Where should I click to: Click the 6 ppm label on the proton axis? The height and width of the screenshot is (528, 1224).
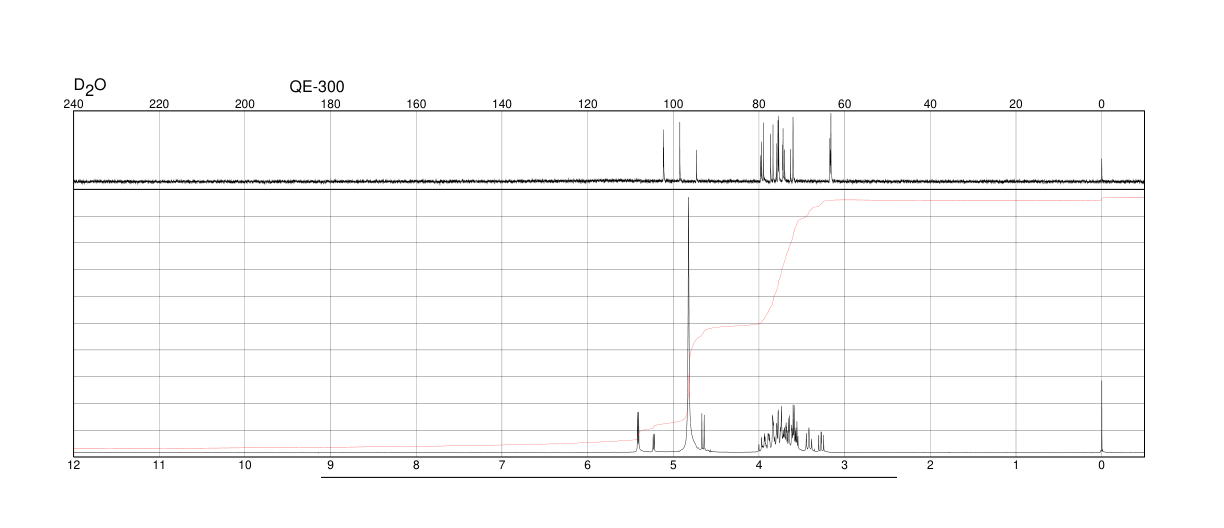(587, 466)
